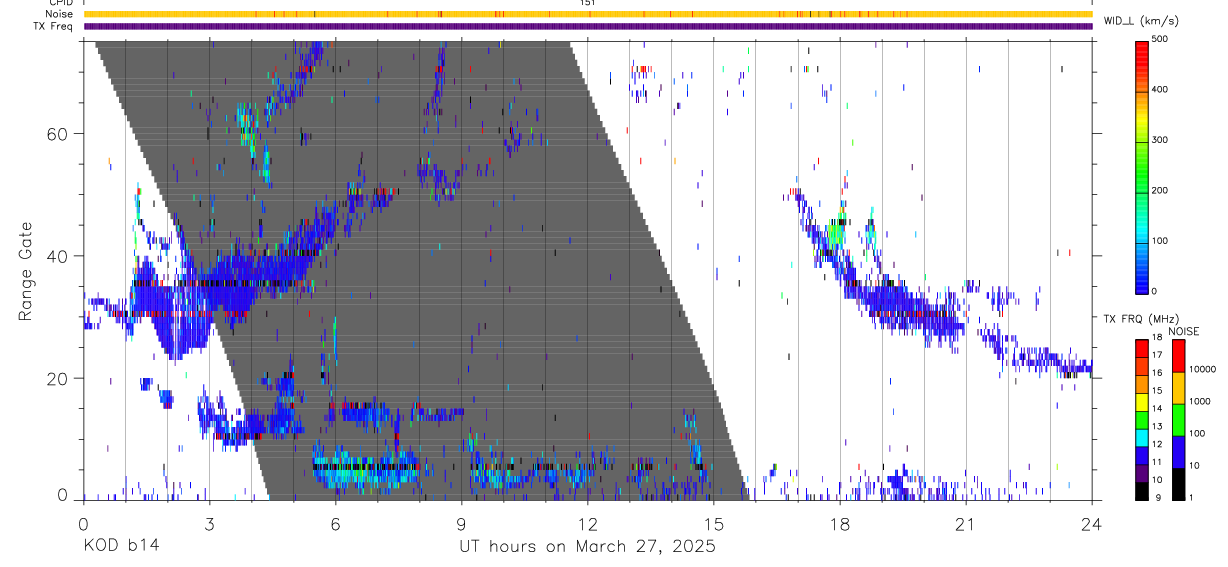Click the 18 tick on the UT hours axis
1228x567 pixels.
point(840,522)
